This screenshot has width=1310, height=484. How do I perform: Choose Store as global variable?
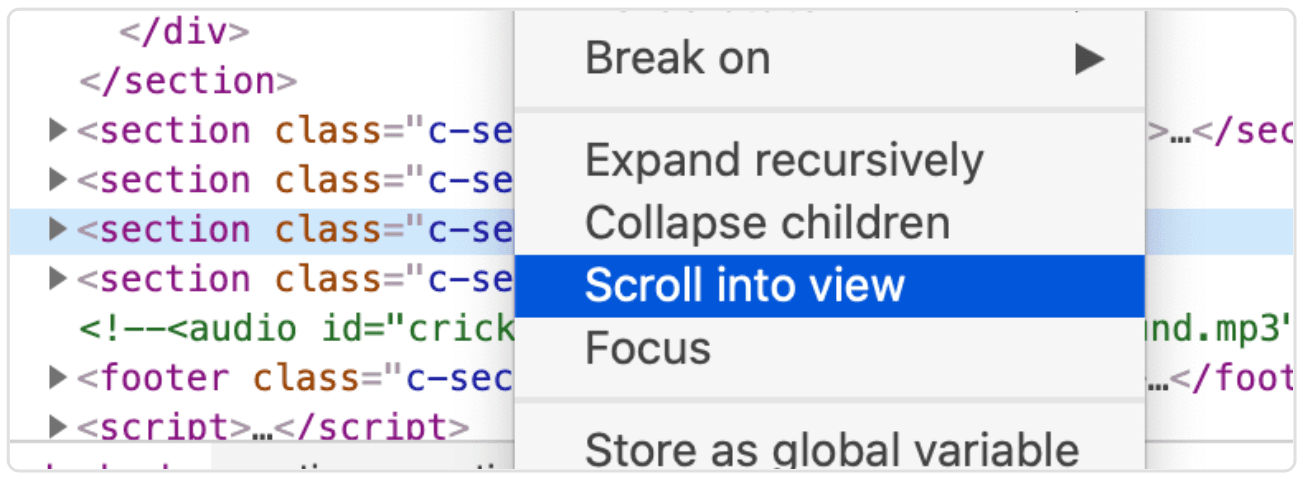[x=831, y=449]
